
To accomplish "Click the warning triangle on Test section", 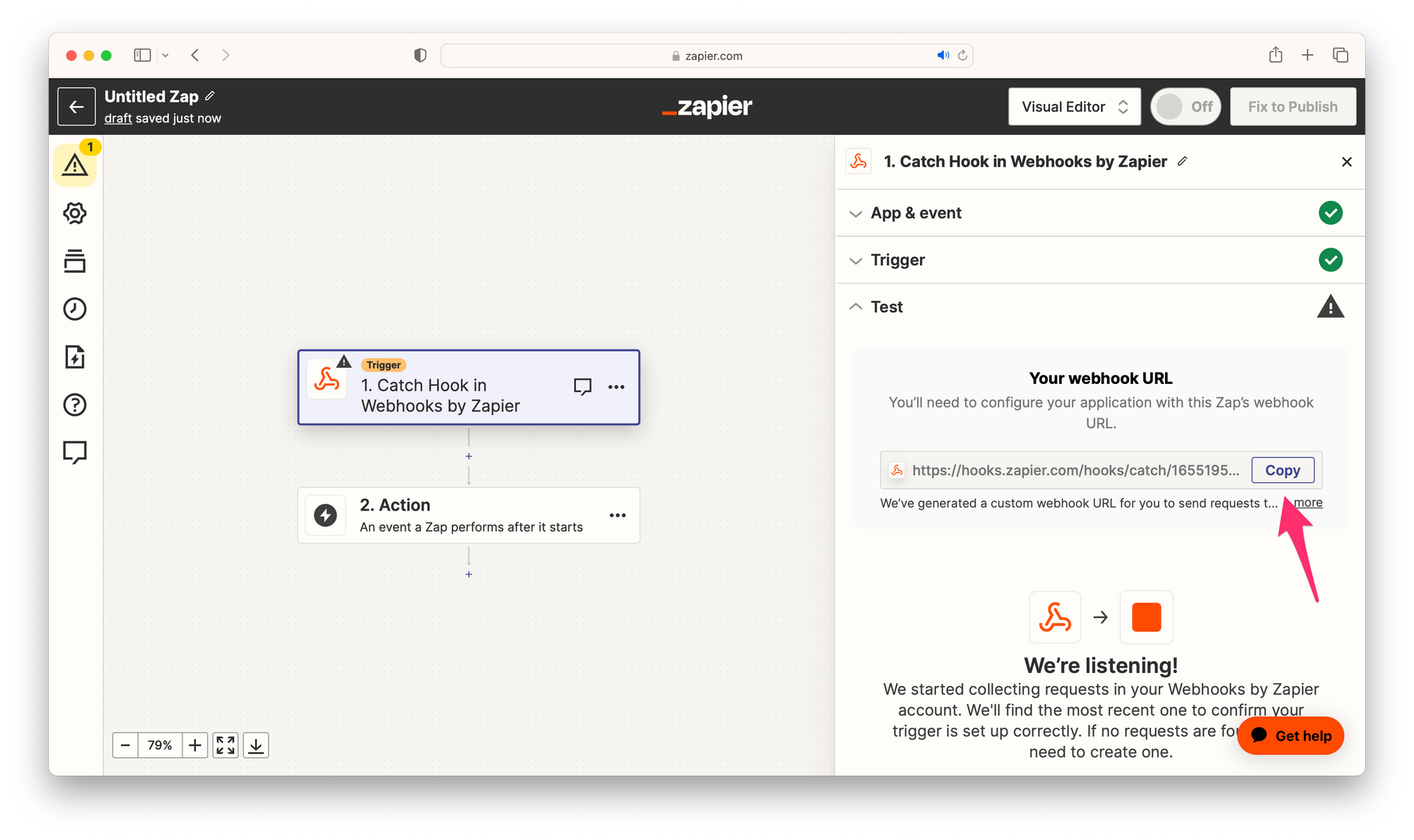I will click(1331, 307).
